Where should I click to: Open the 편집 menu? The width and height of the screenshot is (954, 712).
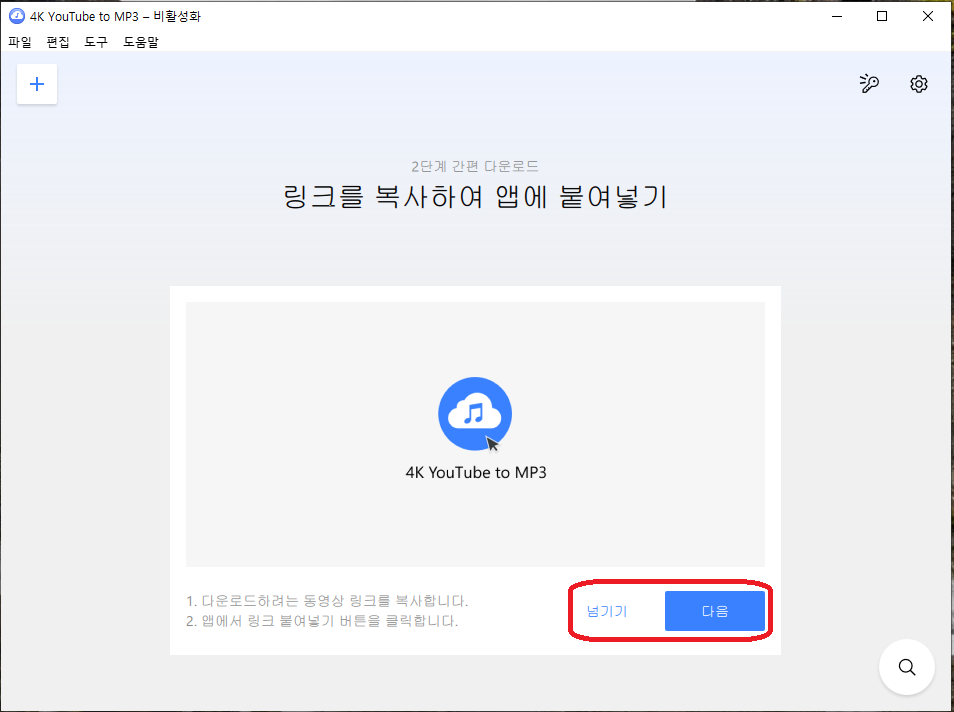pyautogui.click(x=58, y=42)
